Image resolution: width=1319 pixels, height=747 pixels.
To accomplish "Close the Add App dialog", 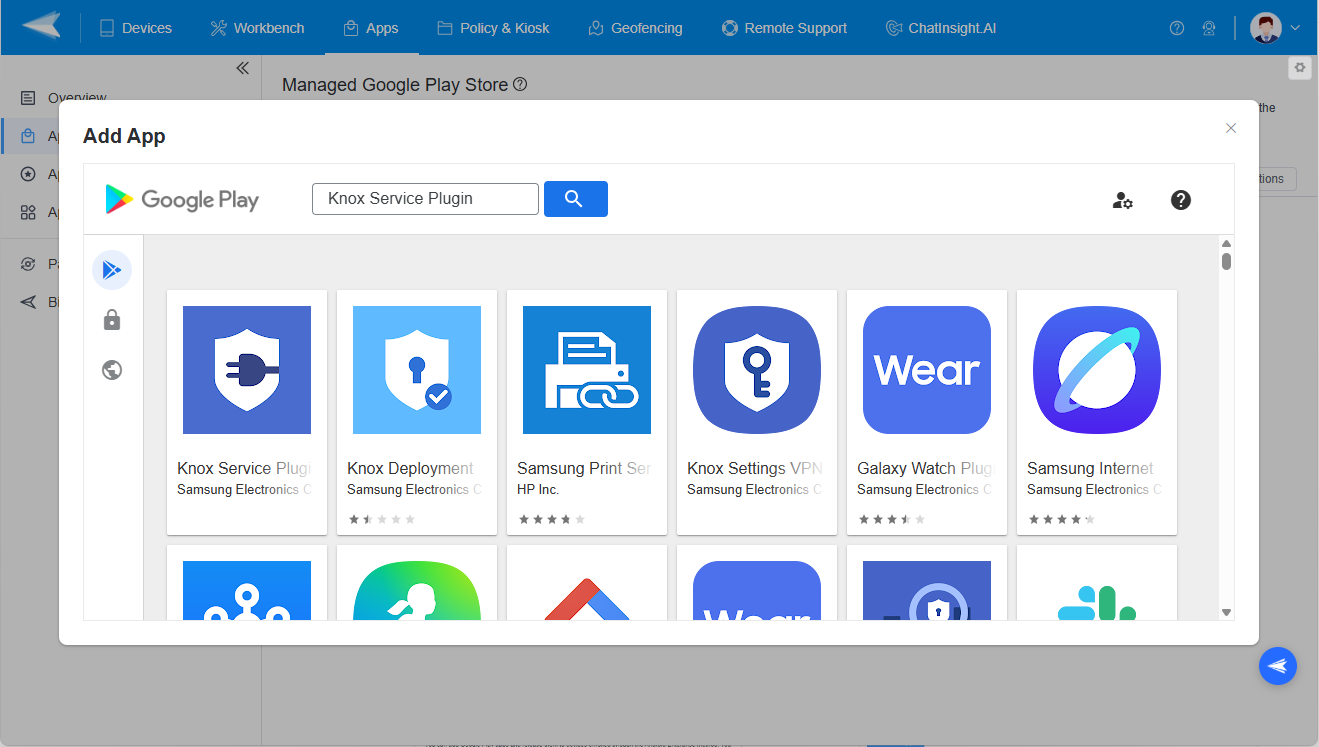I will [x=1231, y=128].
